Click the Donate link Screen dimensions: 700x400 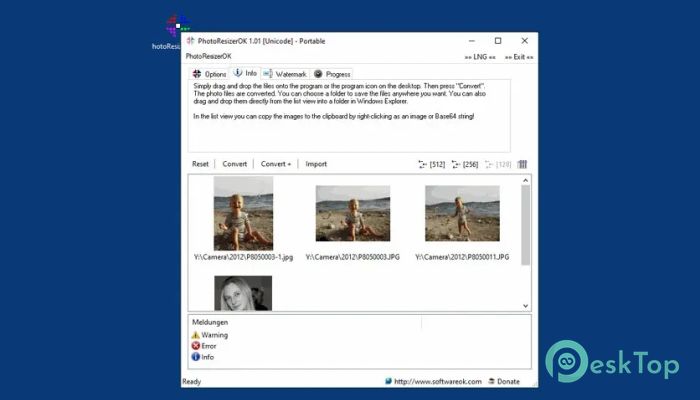pos(508,381)
